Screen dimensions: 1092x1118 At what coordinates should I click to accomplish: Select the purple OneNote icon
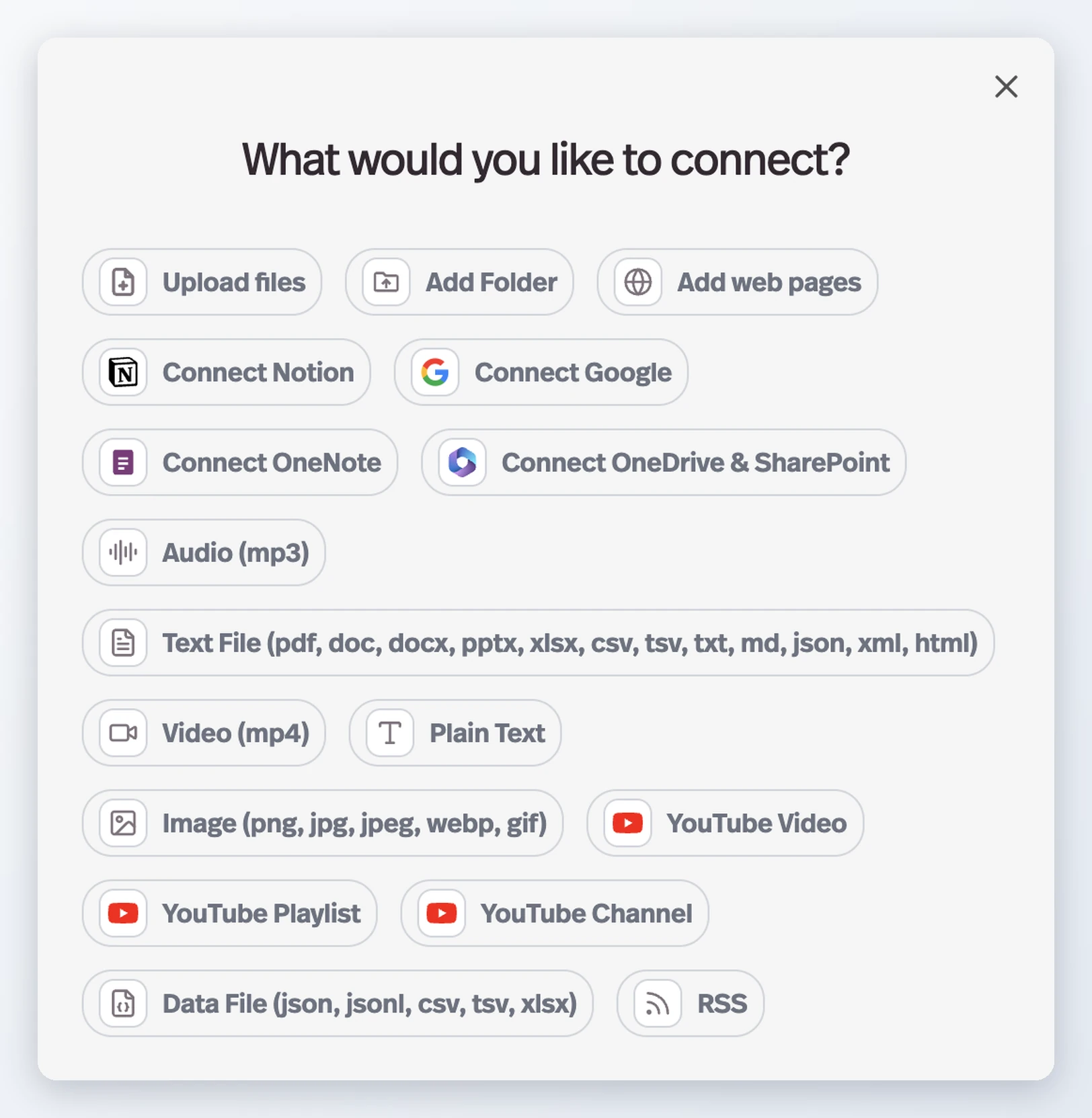pyautogui.click(x=123, y=463)
